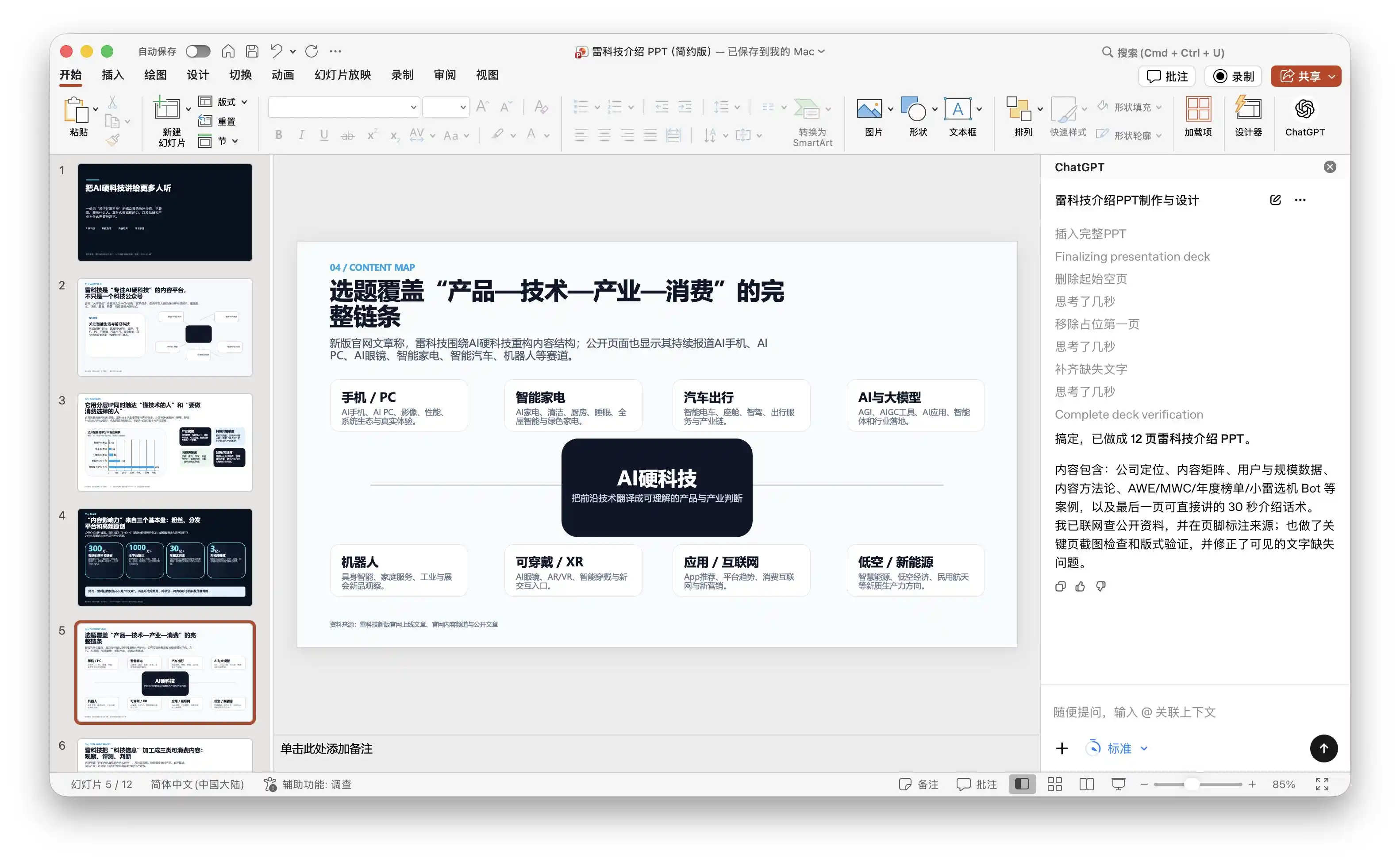Switch to the 绘图 tab
This screenshot has width=1400, height=862.
point(155,75)
